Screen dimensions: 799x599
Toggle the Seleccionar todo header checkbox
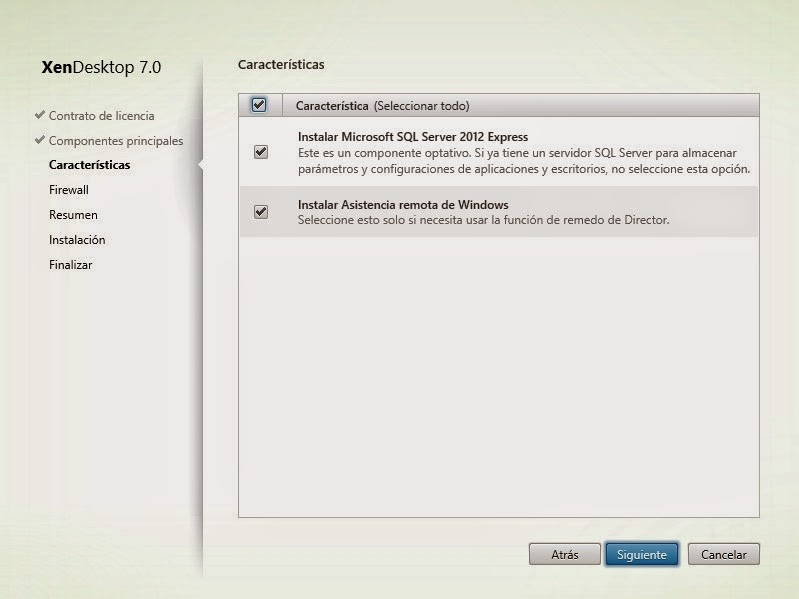(259, 105)
